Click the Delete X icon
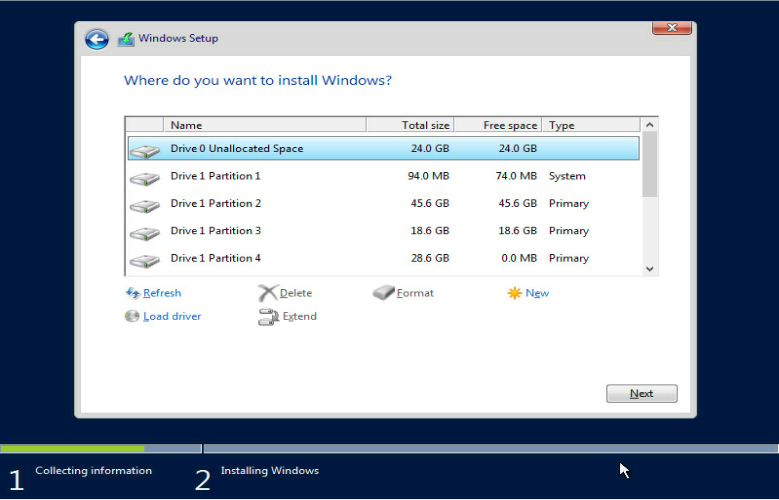779x500 pixels. coord(268,293)
